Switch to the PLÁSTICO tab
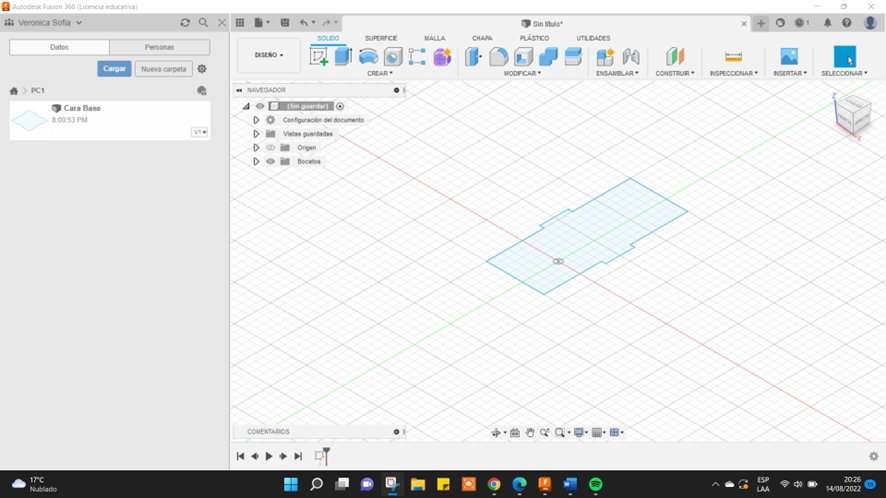The image size is (886, 498). pyautogui.click(x=534, y=38)
